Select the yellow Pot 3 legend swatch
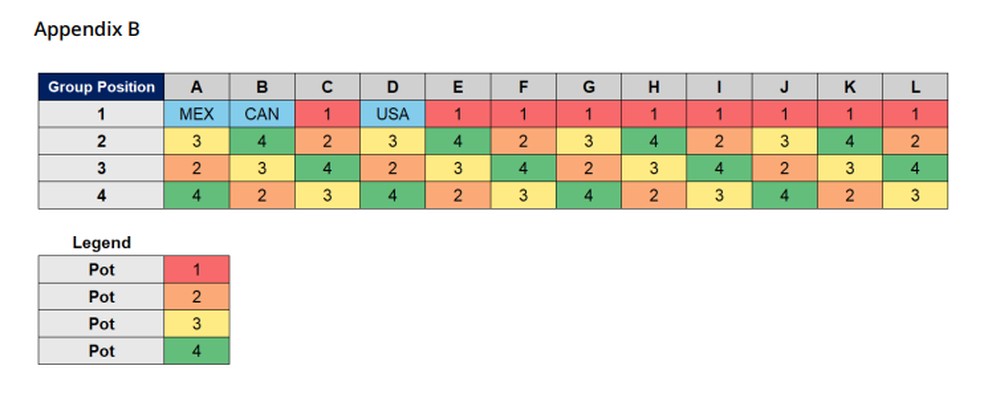 pos(197,324)
